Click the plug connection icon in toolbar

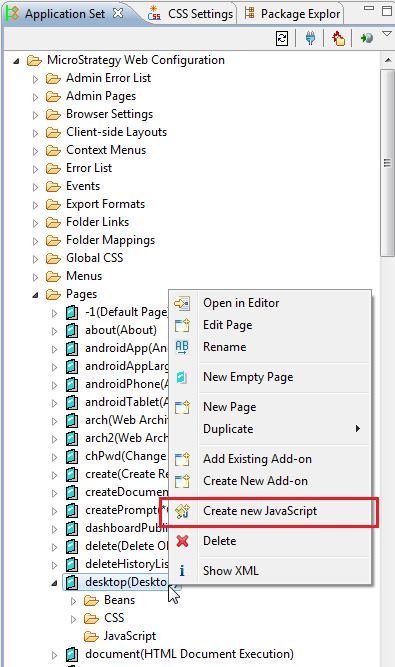(x=310, y=39)
